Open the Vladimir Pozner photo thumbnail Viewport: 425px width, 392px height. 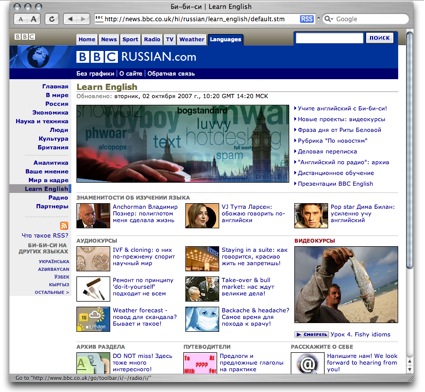pyautogui.click(x=93, y=216)
